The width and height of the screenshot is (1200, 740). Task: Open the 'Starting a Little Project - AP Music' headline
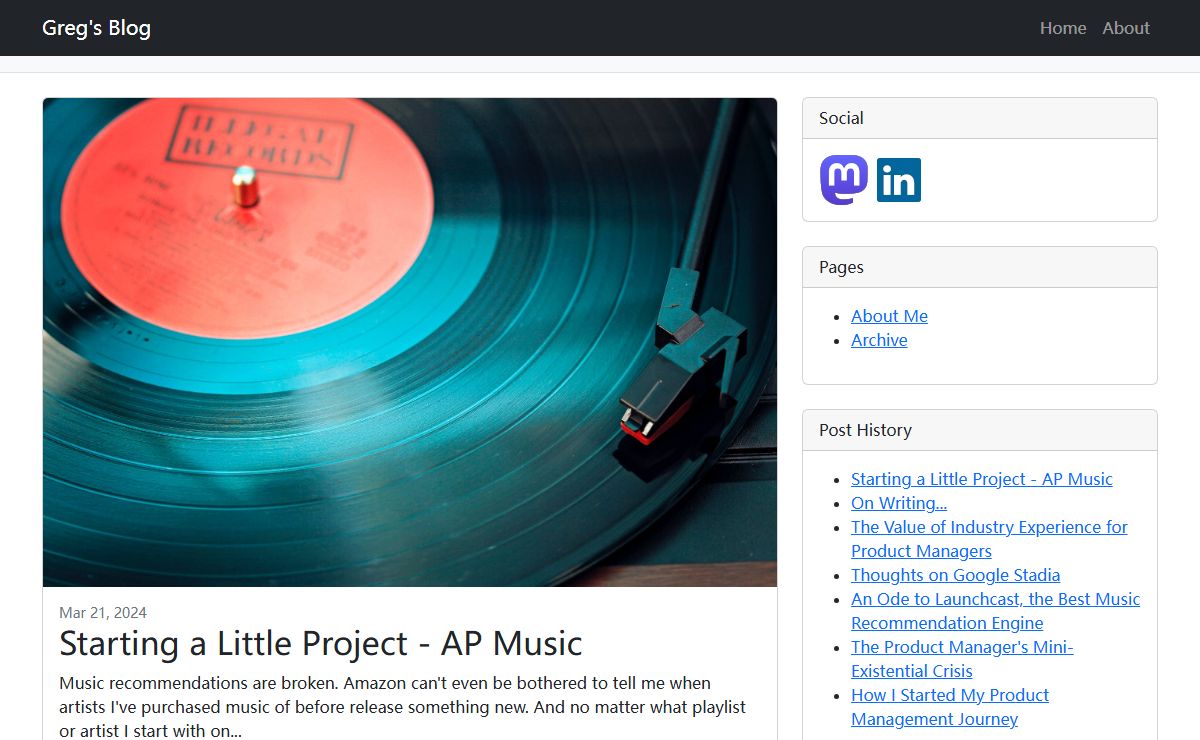(x=320, y=643)
